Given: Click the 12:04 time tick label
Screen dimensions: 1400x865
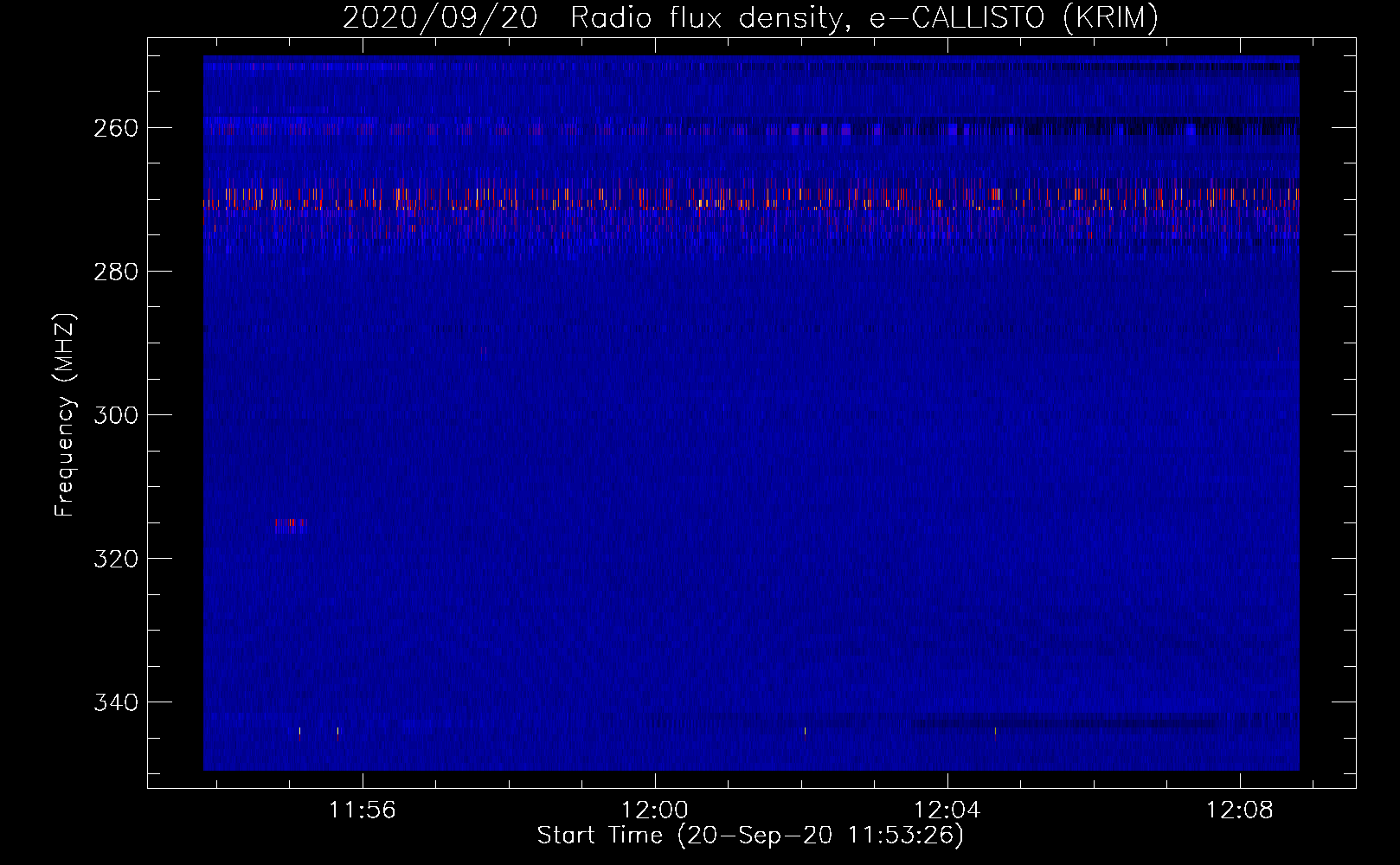Looking at the screenshot, I should (947, 811).
